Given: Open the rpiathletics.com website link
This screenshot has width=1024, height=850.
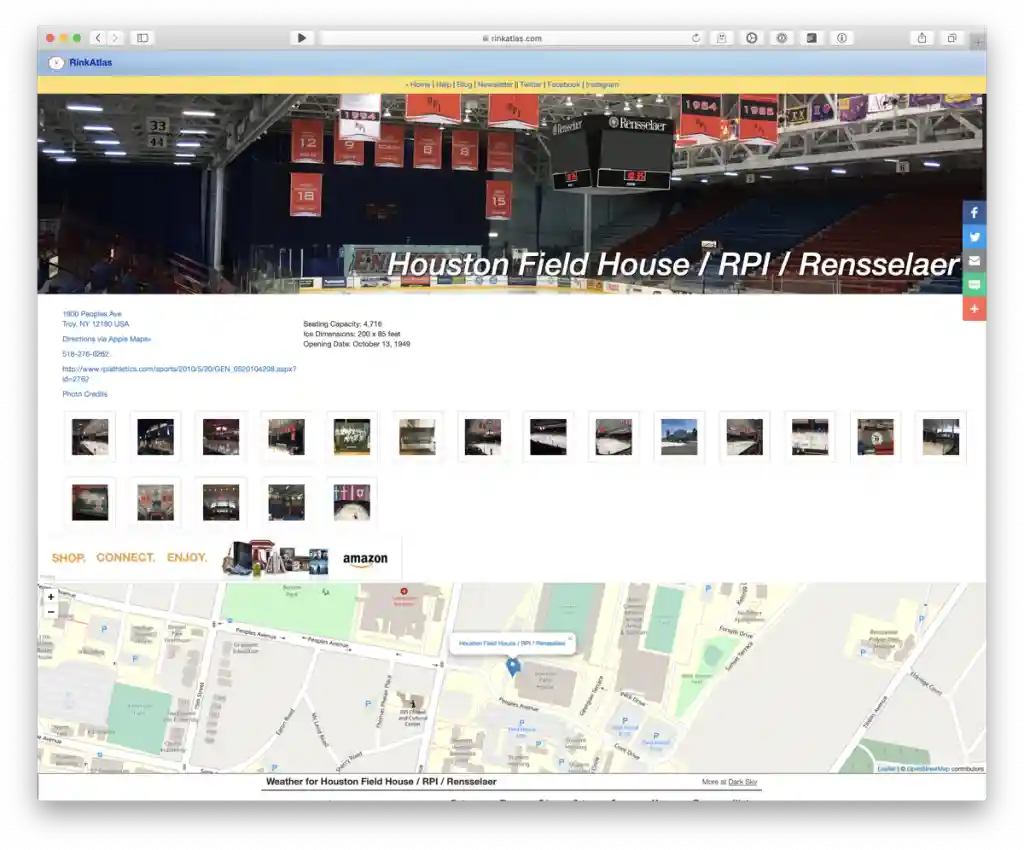Looking at the screenshot, I should coord(179,373).
